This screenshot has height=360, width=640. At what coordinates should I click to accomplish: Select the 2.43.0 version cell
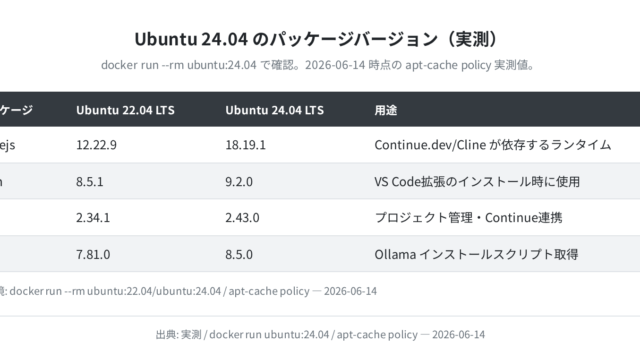[242, 218]
